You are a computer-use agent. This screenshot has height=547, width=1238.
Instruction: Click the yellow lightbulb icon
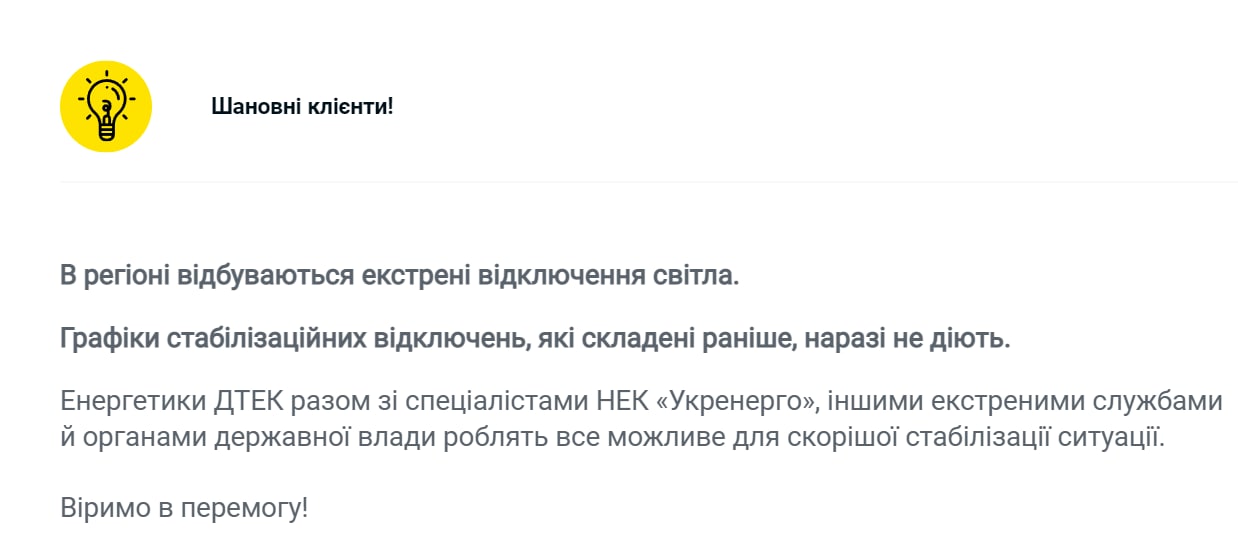click(106, 106)
